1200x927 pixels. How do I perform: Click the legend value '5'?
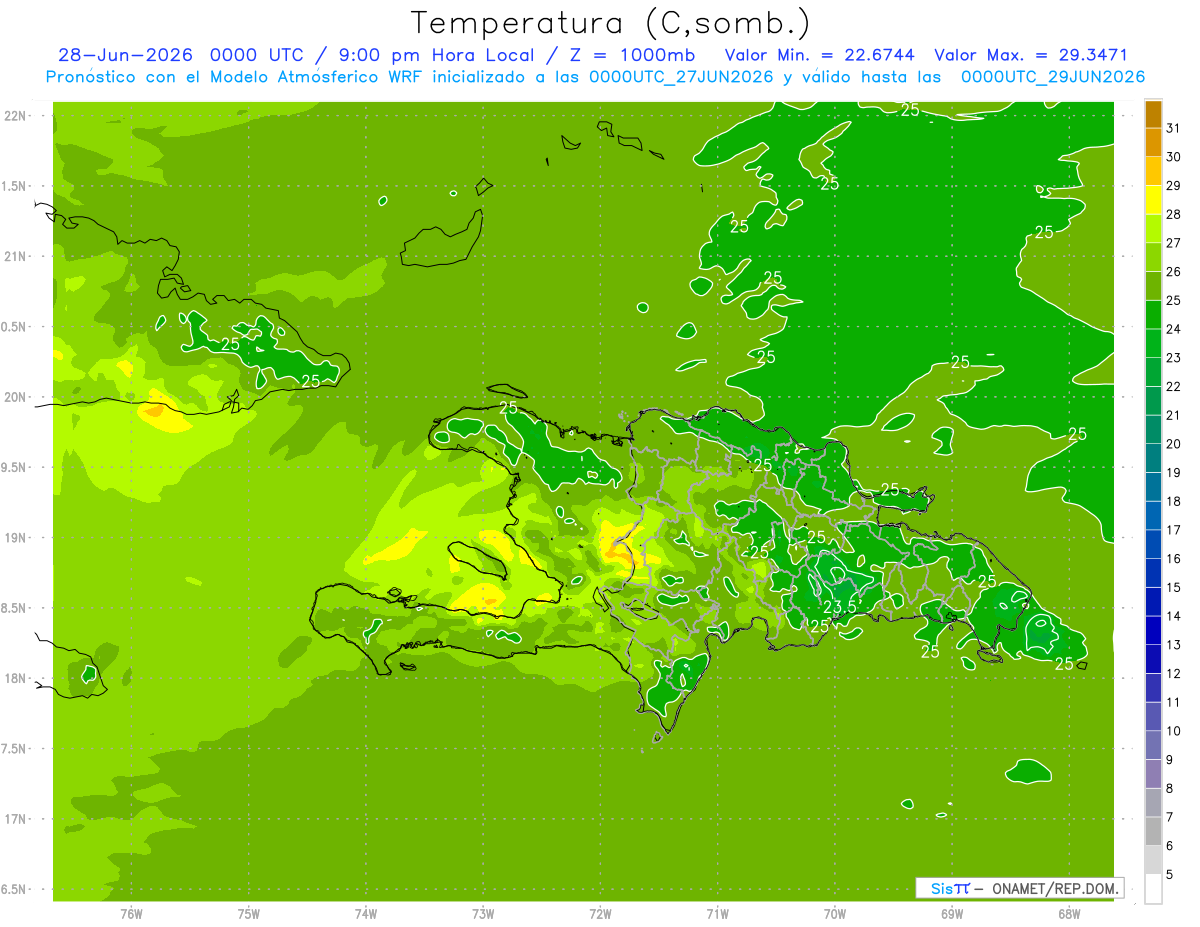(x=1170, y=875)
